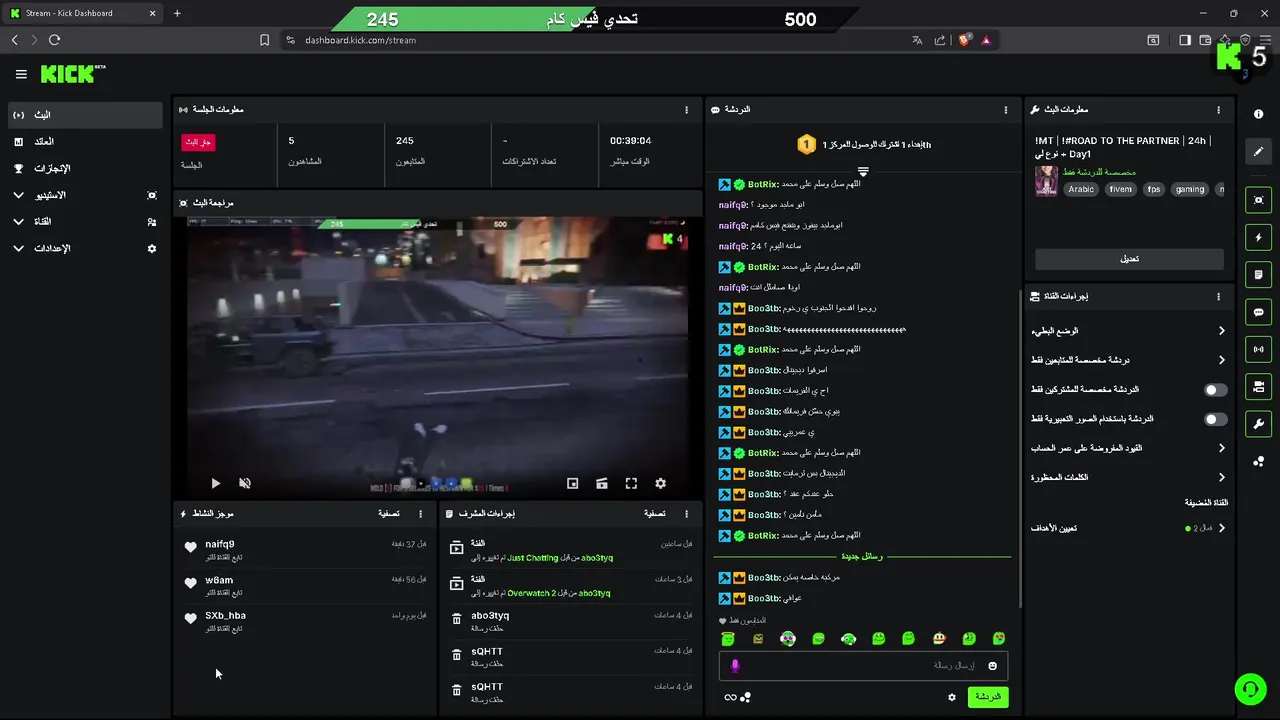1280x720 pixels.
Task: Click the pink-glasses headphone emote
Action: (788, 638)
